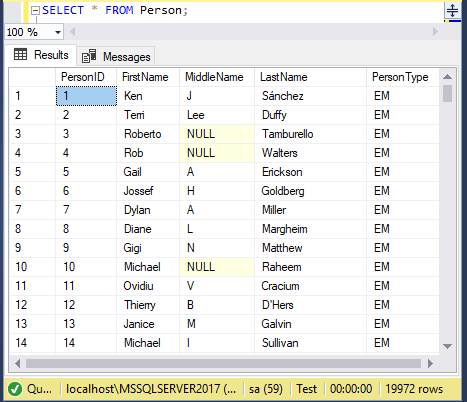Select the LastName cell 'Matthew'
The height and width of the screenshot is (402, 467).
click(x=310, y=248)
